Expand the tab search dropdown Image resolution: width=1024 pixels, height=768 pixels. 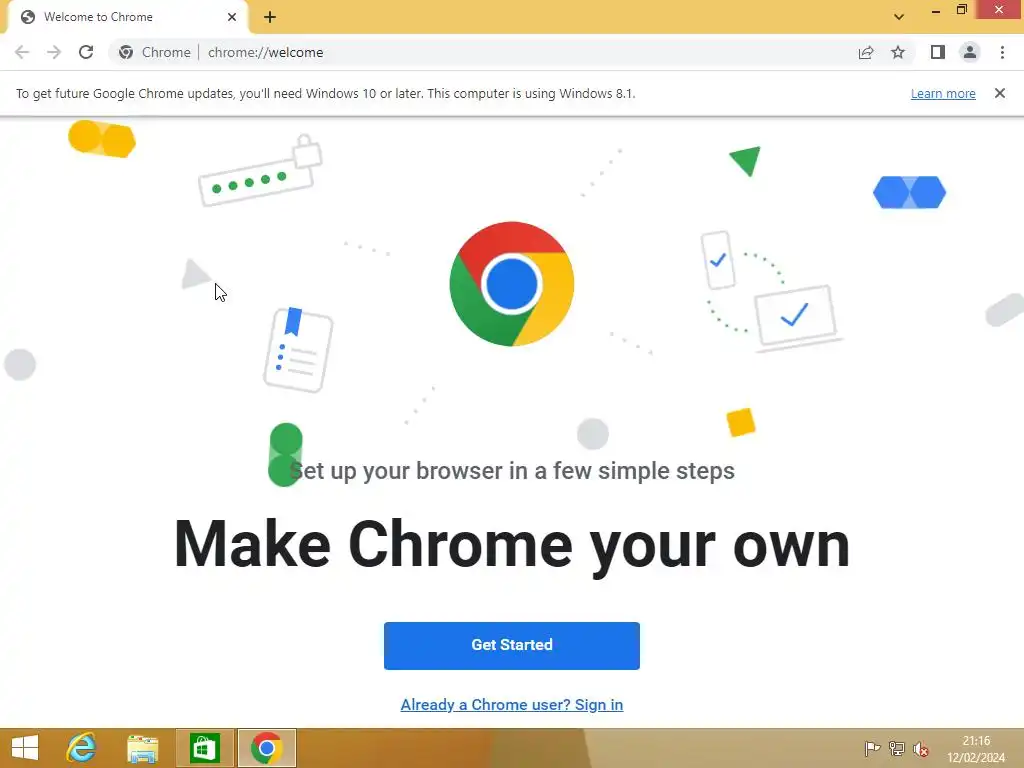point(899,17)
